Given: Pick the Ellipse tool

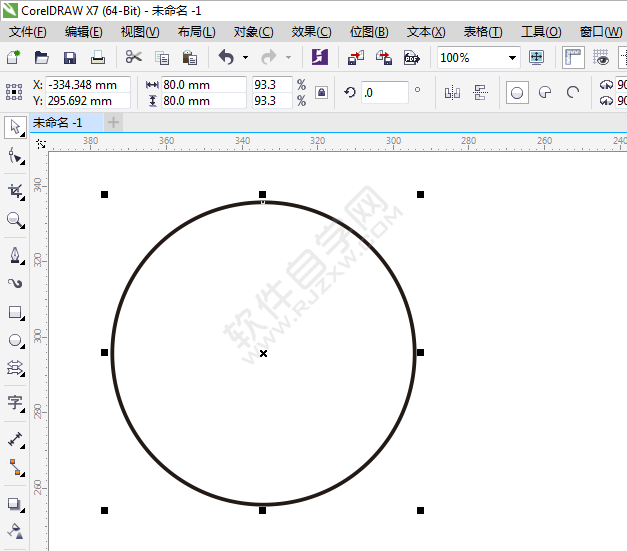Looking at the screenshot, I should 15,341.
